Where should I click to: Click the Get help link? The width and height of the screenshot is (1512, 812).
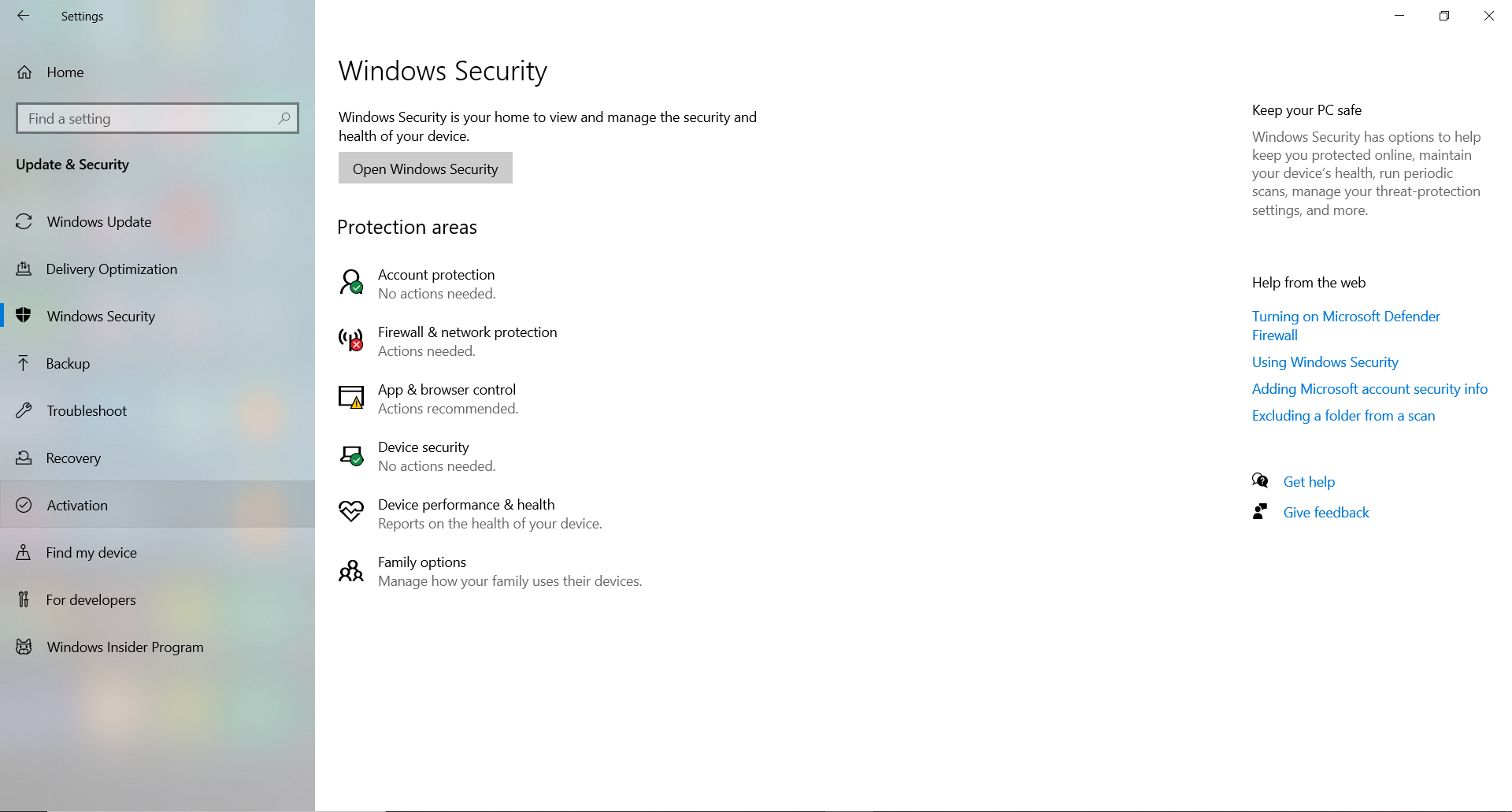point(1309,482)
